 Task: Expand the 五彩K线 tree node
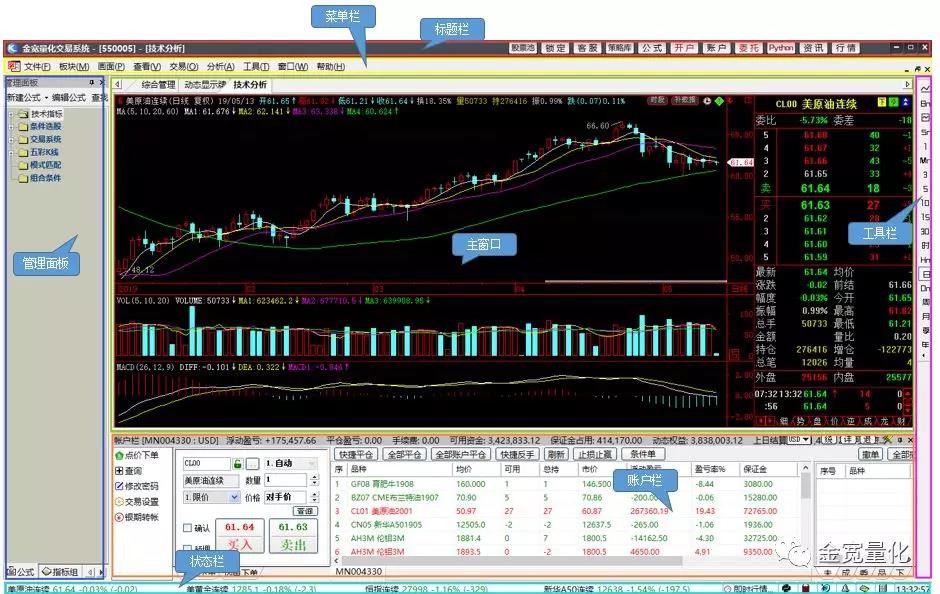click(x=11, y=152)
